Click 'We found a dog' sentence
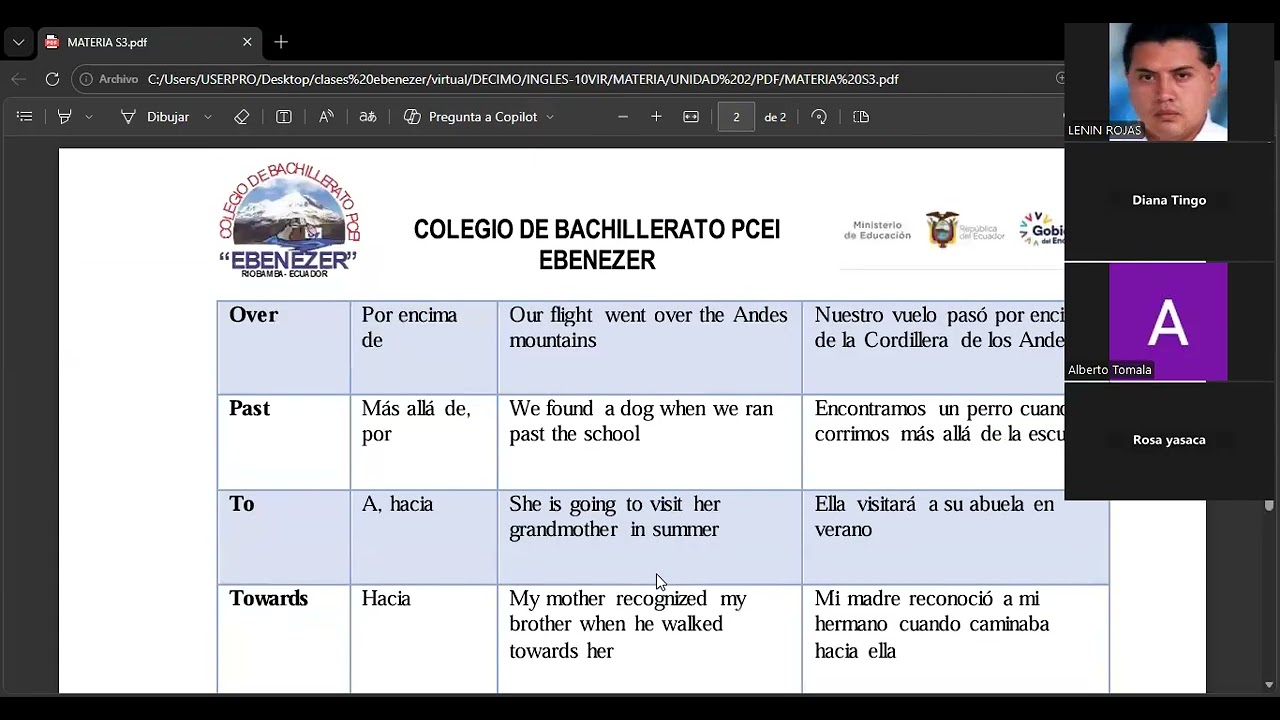 point(641,421)
